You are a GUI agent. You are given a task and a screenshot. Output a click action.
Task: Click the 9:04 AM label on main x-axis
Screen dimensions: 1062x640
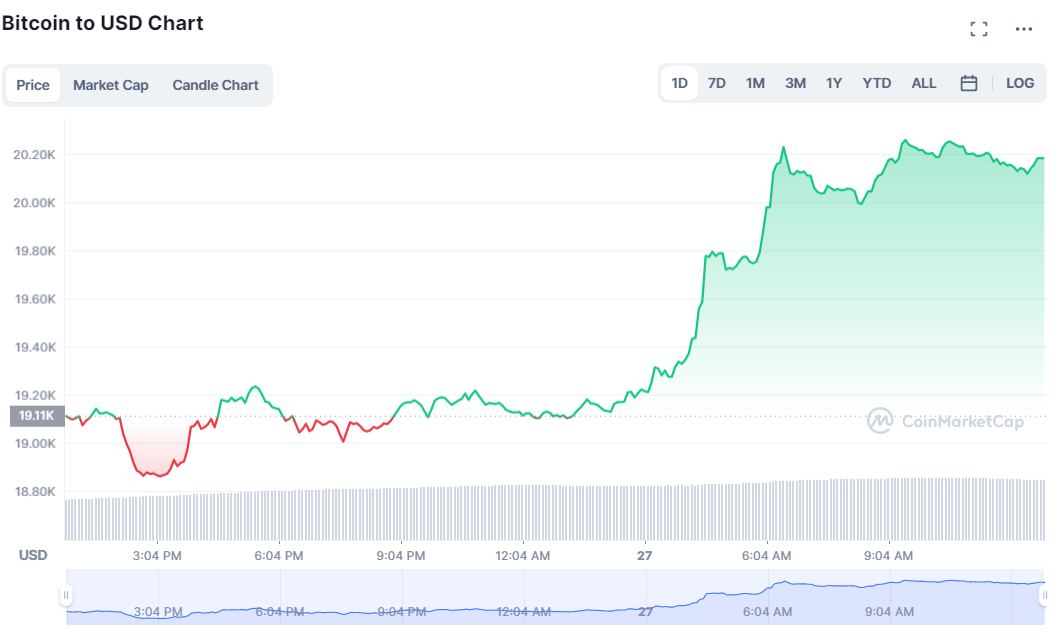[888, 556]
